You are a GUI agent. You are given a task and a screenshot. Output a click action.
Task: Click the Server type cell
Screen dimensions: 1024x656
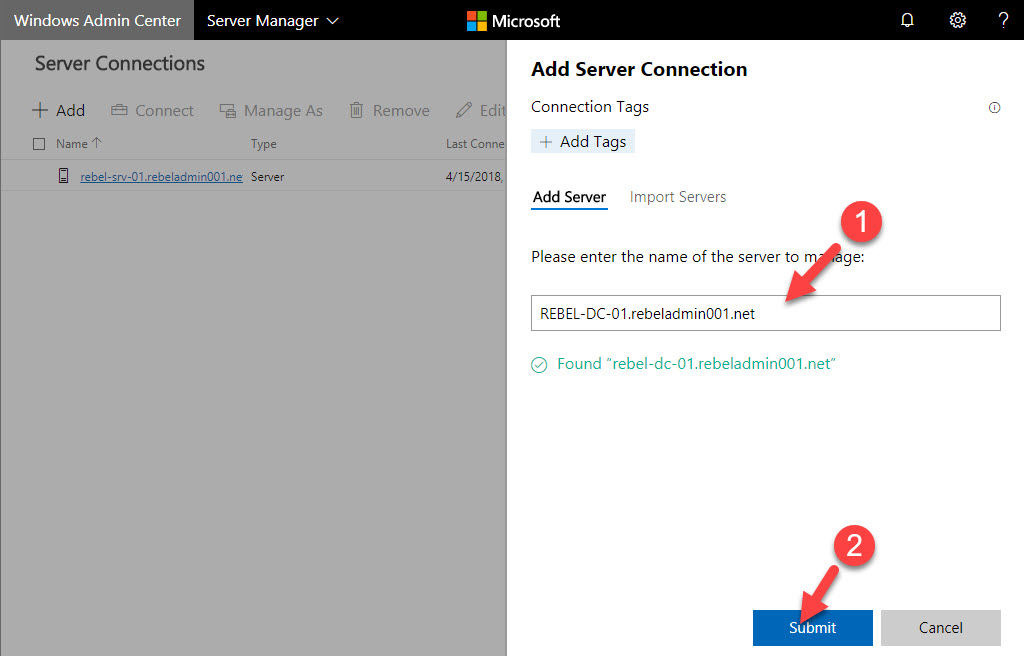267,176
